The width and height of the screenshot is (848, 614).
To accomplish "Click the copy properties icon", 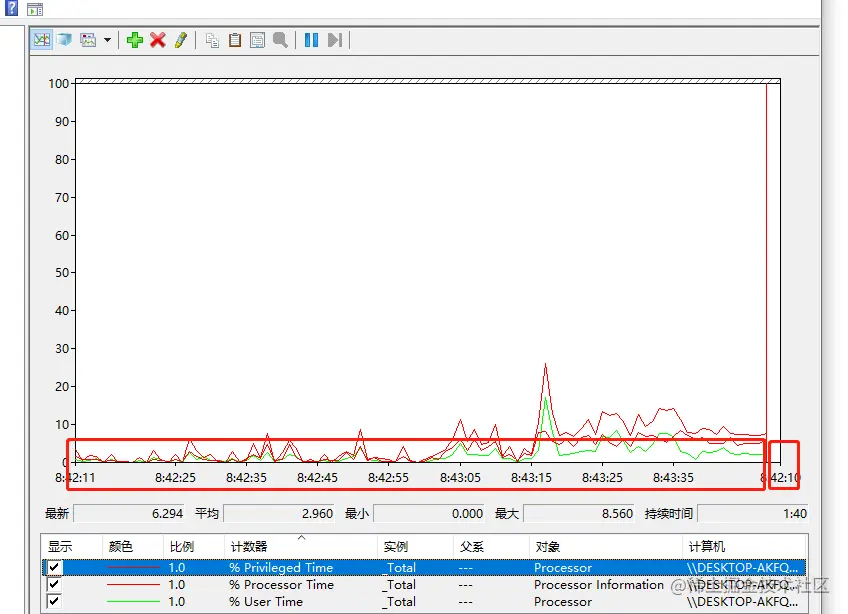I will click(212, 40).
